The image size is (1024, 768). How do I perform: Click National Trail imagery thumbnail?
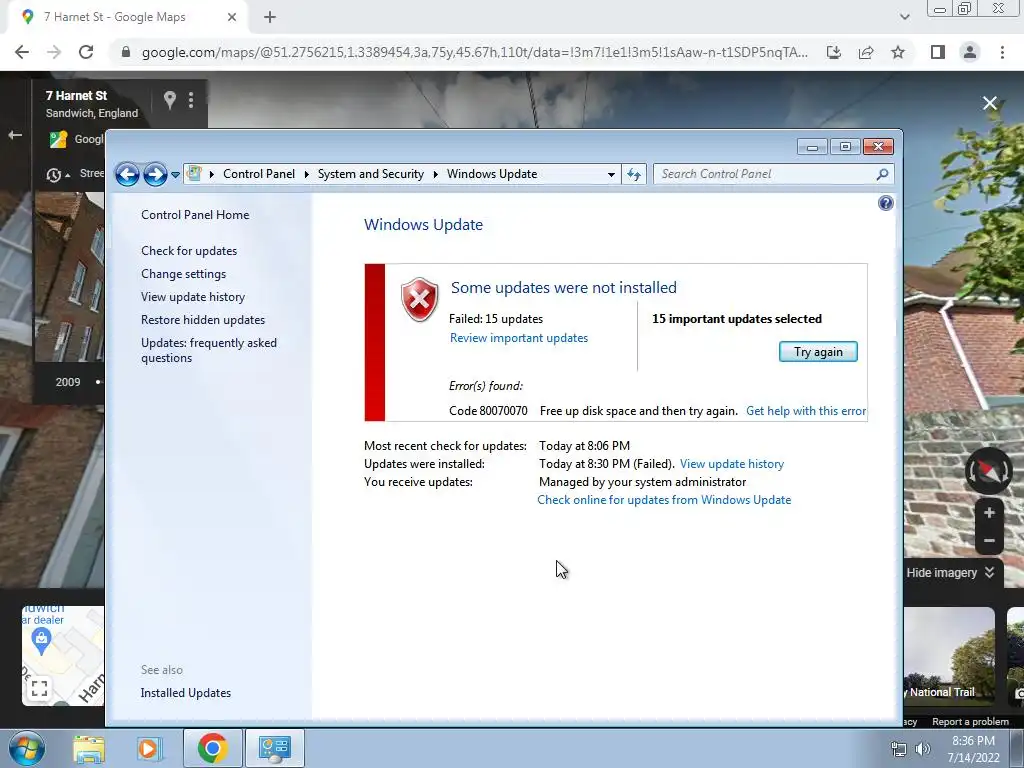pyautogui.click(x=950, y=656)
